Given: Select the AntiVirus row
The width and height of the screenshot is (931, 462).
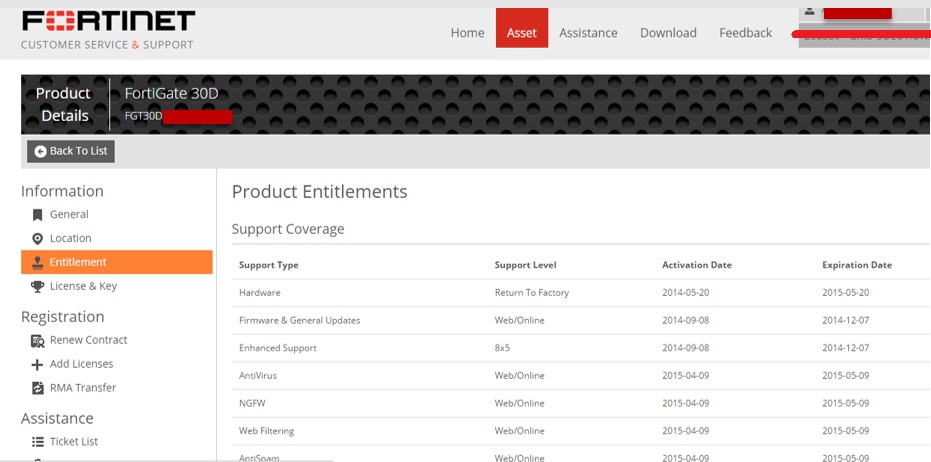Looking at the screenshot, I should pos(581,376).
